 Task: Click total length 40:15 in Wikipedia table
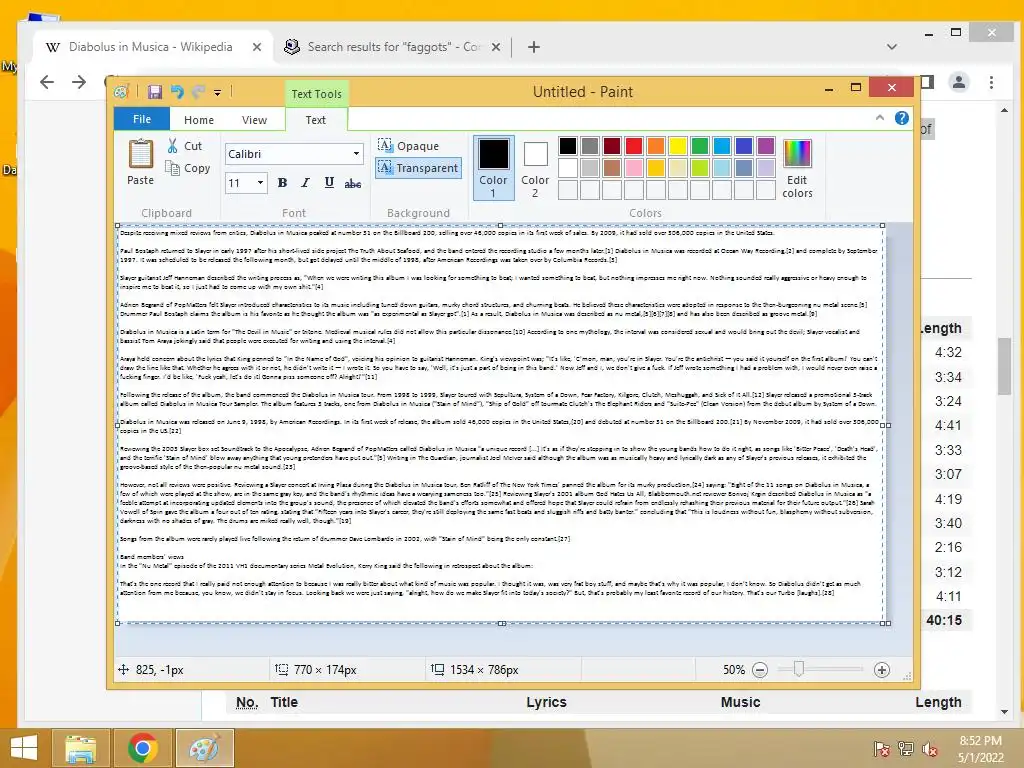944,620
